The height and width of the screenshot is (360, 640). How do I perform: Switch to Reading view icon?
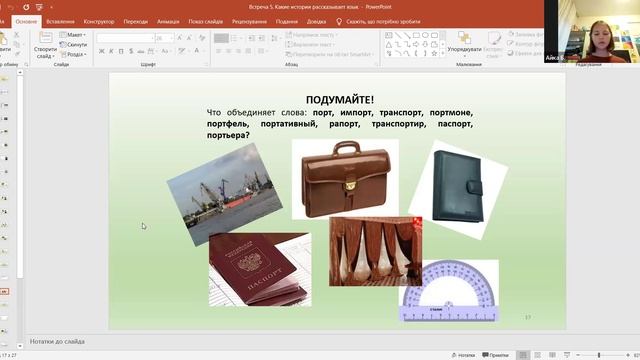(552, 355)
